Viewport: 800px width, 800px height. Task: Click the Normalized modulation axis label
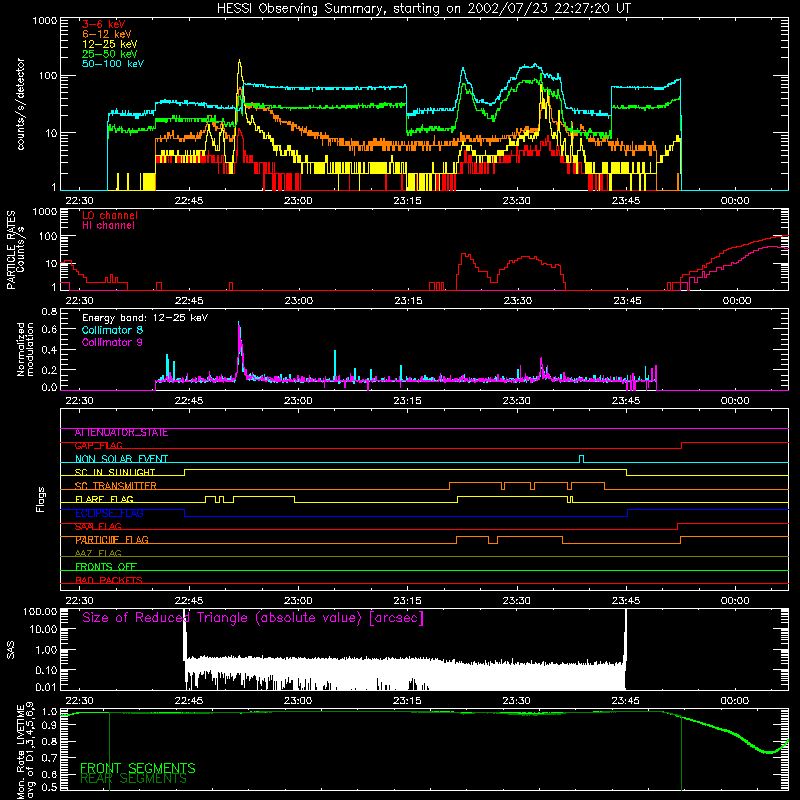[x=26, y=349]
